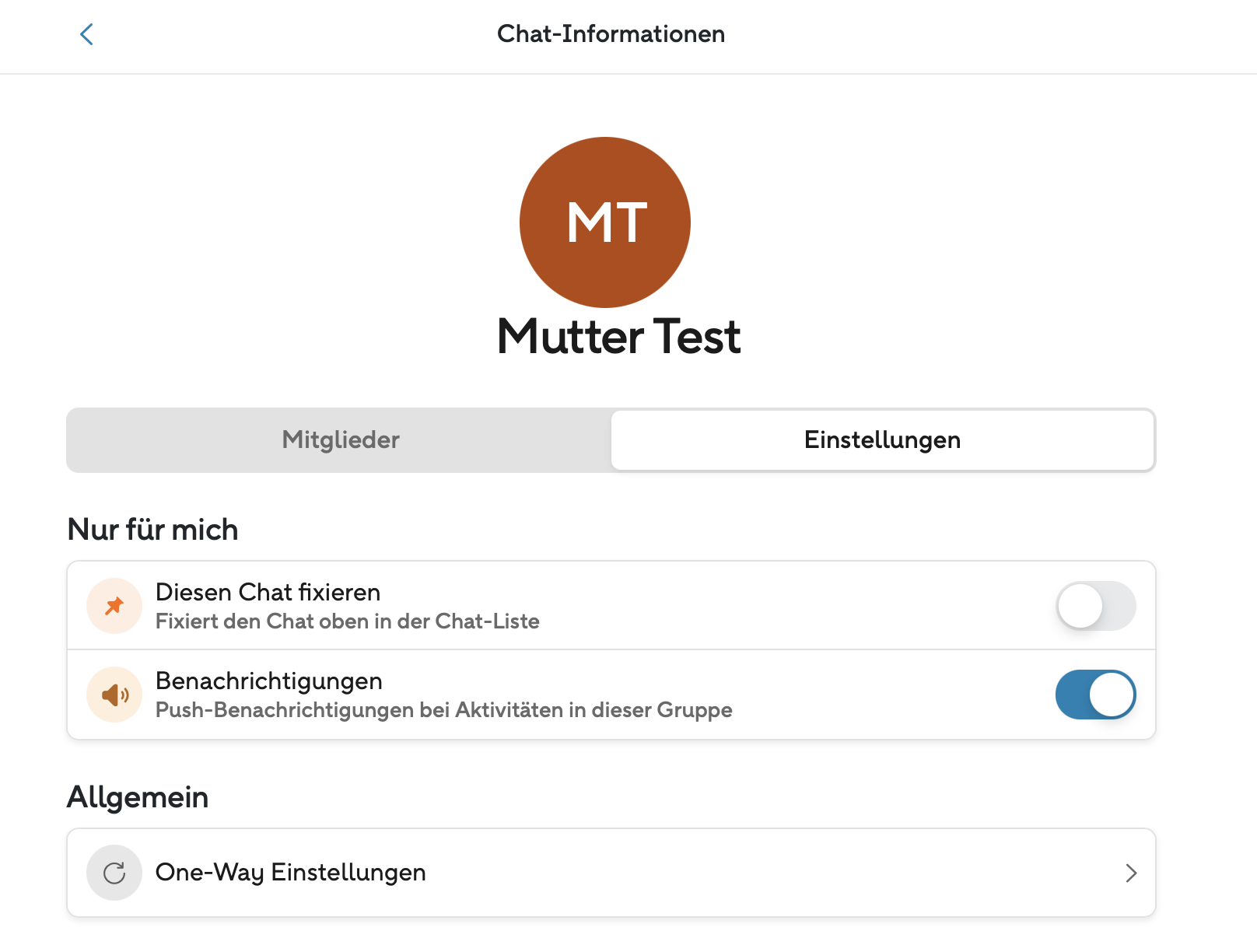Click the Allgemein section heading
Screen dimensions: 1257x952
[138, 797]
